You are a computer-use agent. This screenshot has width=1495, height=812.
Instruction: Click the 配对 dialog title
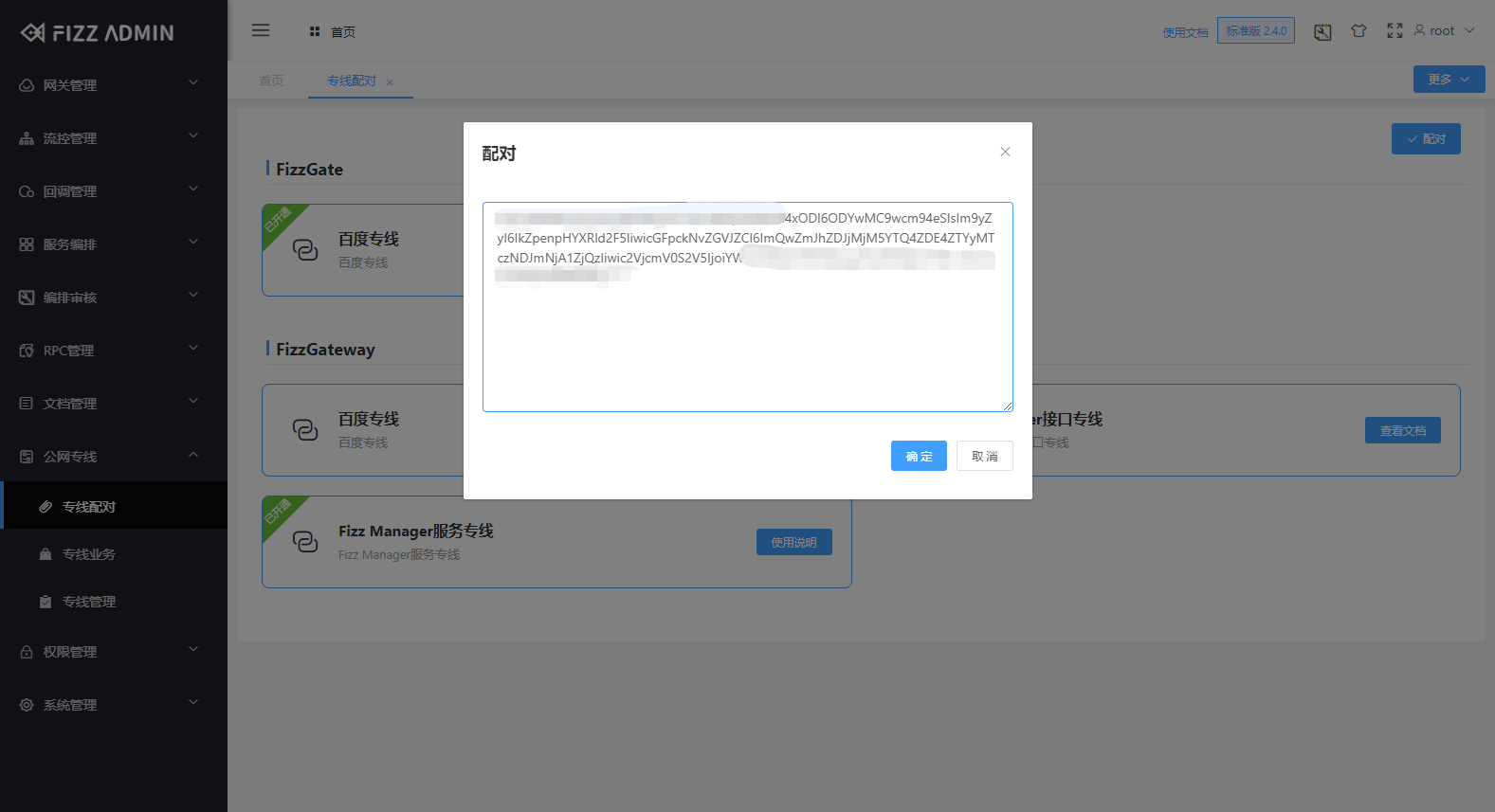coord(499,153)
